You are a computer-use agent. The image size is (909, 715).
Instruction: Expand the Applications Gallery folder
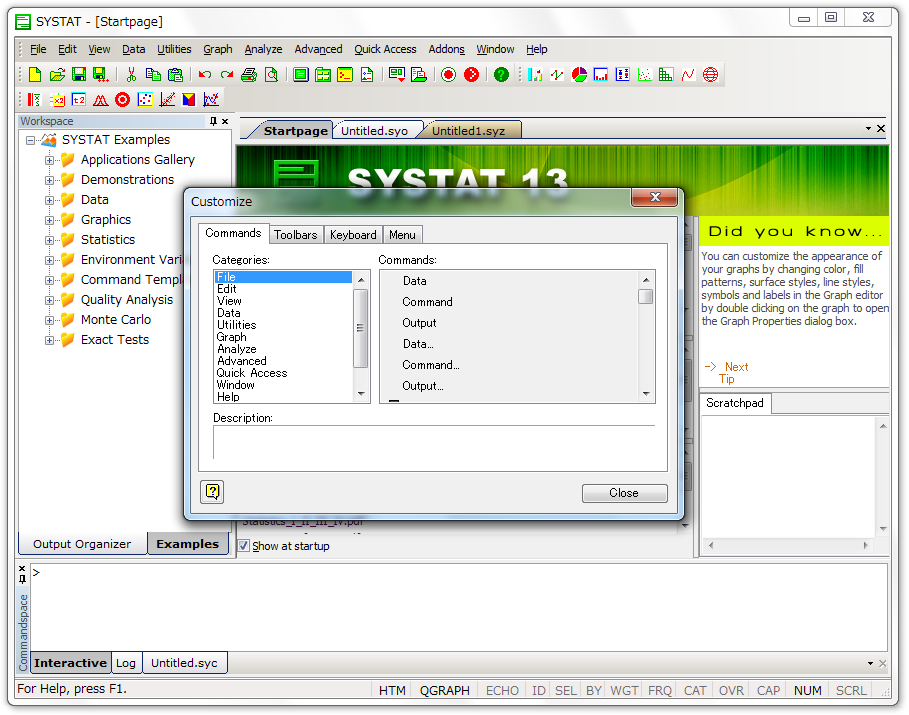point(49,160)
